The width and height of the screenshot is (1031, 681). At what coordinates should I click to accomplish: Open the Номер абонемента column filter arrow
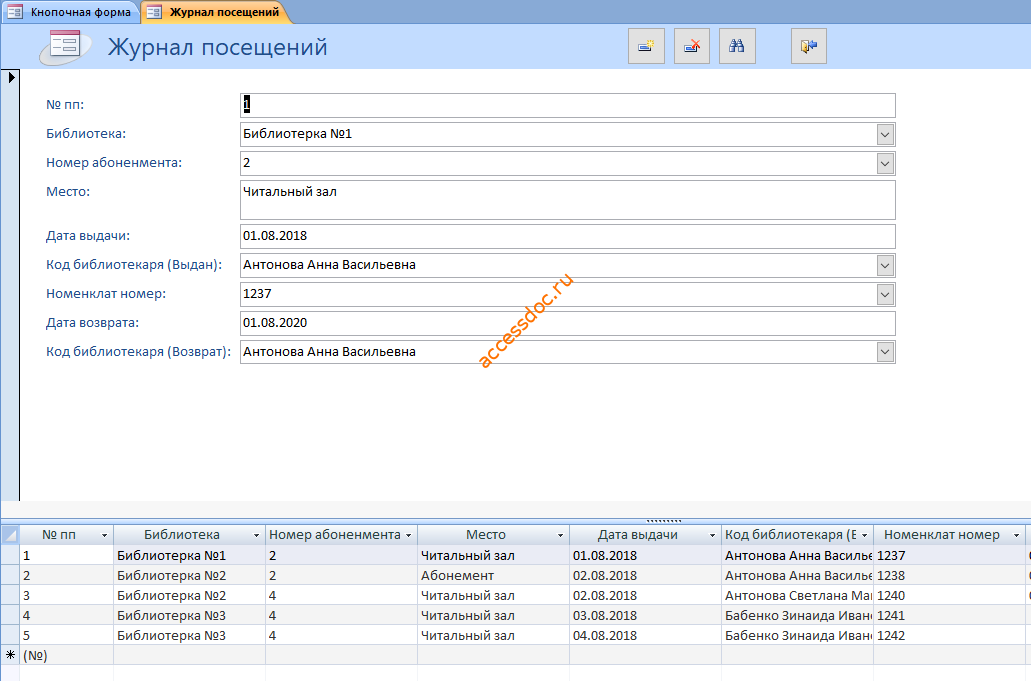coord(408,536)
